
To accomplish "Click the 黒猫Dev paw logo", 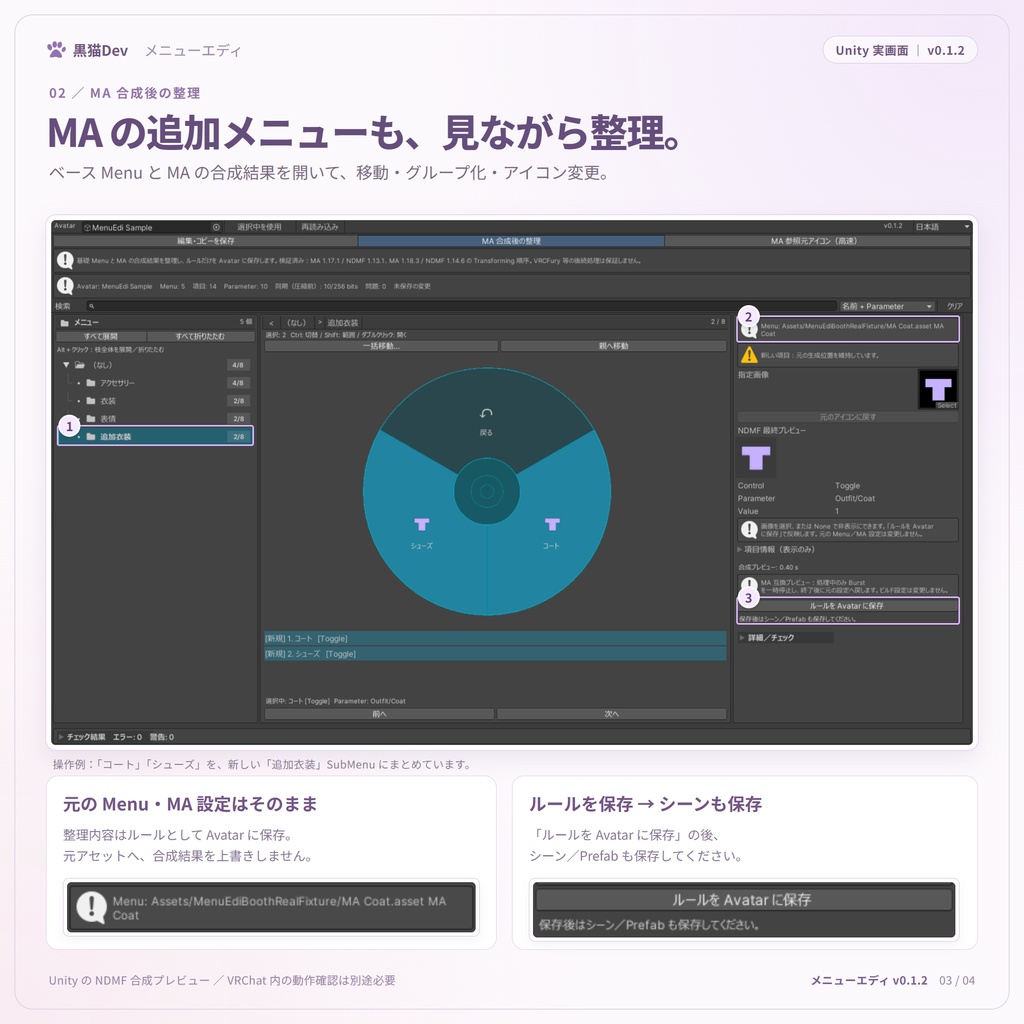I will point(57,50).
